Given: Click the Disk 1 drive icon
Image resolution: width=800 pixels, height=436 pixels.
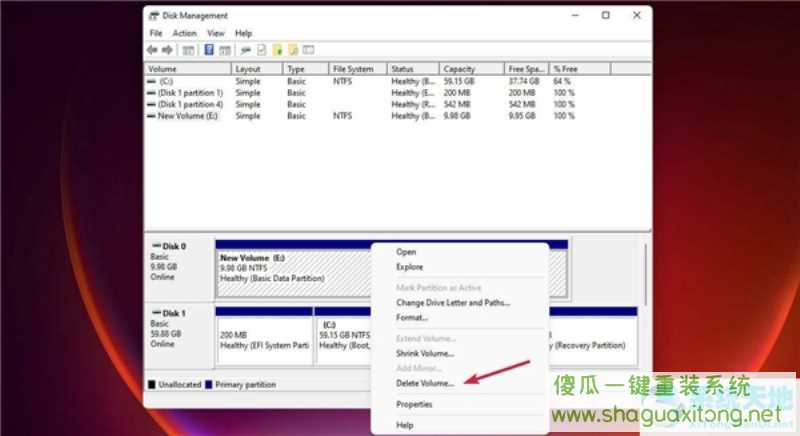Looking at the screenshot, I should pyautogui.click(x=157, y=313).
